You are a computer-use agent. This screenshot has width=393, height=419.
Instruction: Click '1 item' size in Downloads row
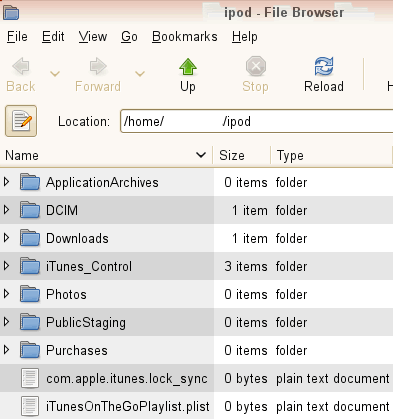click(x=250, y=238)
